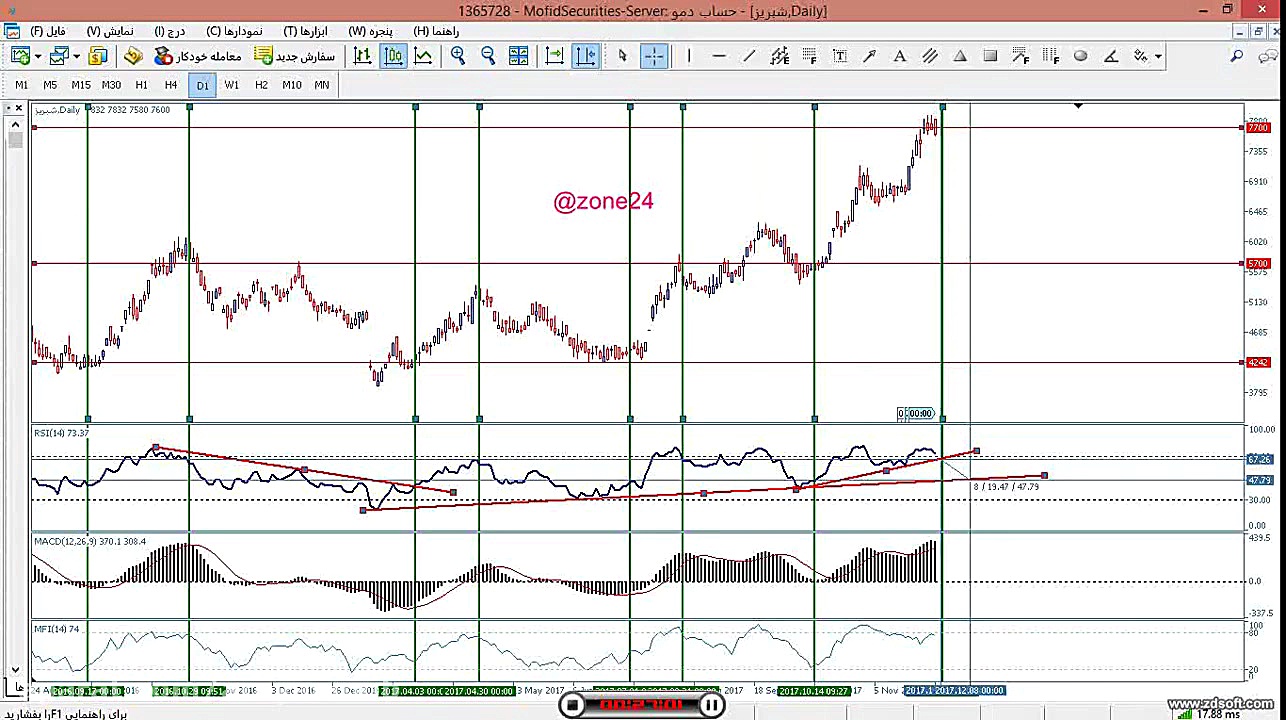
Task: Click the معامله خودکار auto trading button
Action: pos(198,56)
